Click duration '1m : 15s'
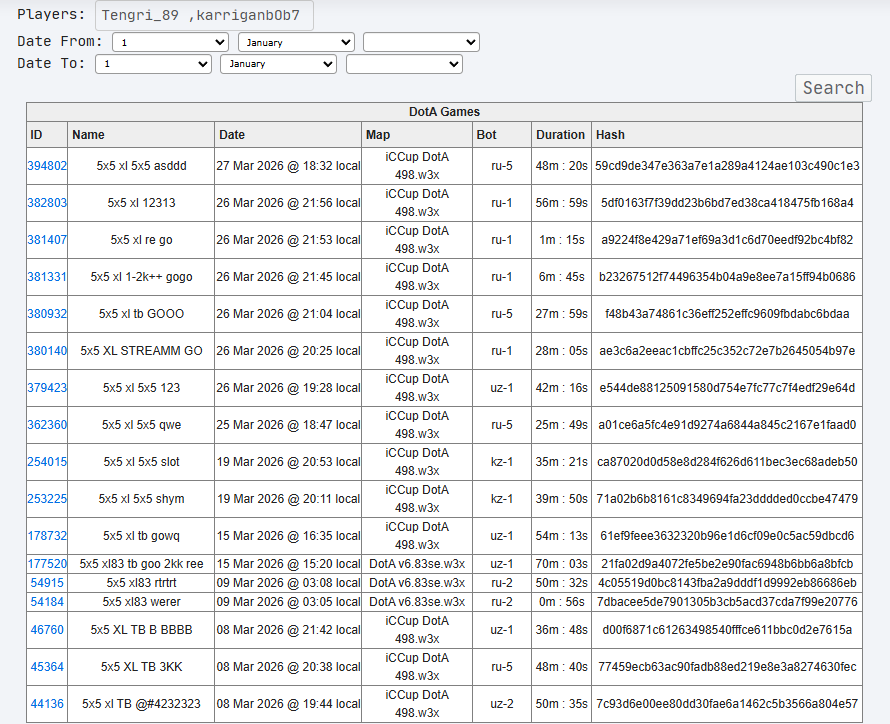This screenshot has height=724, width=890. tap(561, 239)
